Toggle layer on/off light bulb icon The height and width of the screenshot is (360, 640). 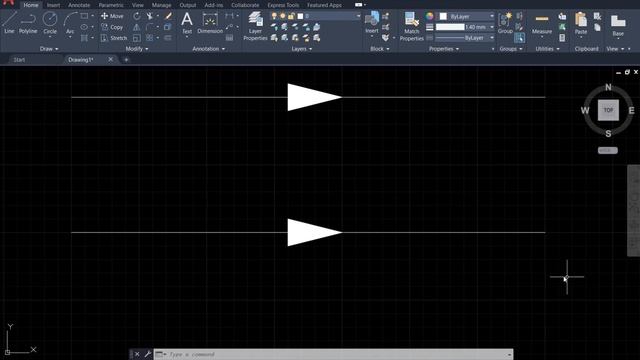[274, 16]
